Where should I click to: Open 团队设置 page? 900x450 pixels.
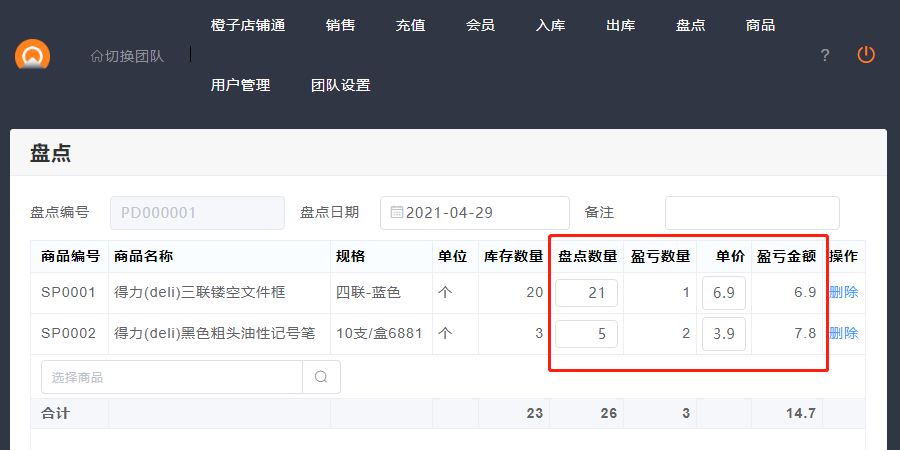[340, 85]
